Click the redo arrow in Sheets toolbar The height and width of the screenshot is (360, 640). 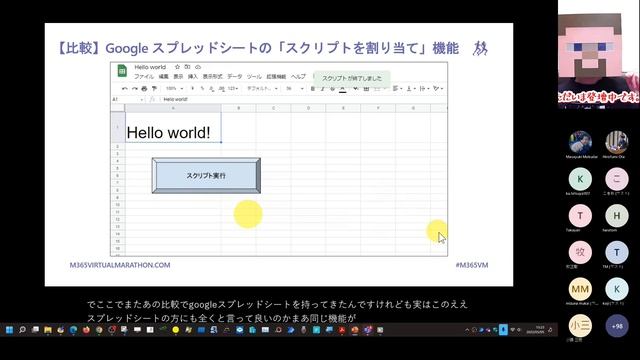pyautogui.click(x=134, y=89)
